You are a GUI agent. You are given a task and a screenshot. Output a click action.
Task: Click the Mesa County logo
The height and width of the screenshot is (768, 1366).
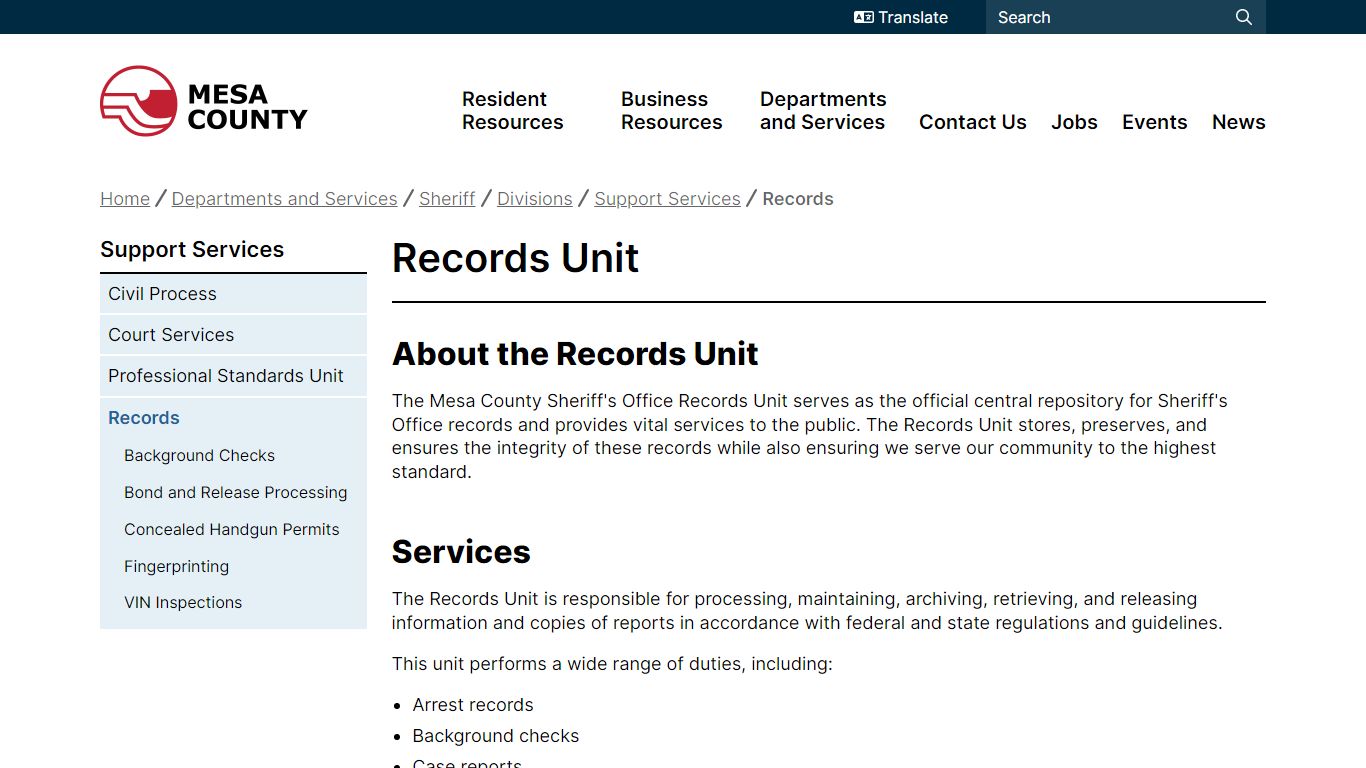click(204, 101)
